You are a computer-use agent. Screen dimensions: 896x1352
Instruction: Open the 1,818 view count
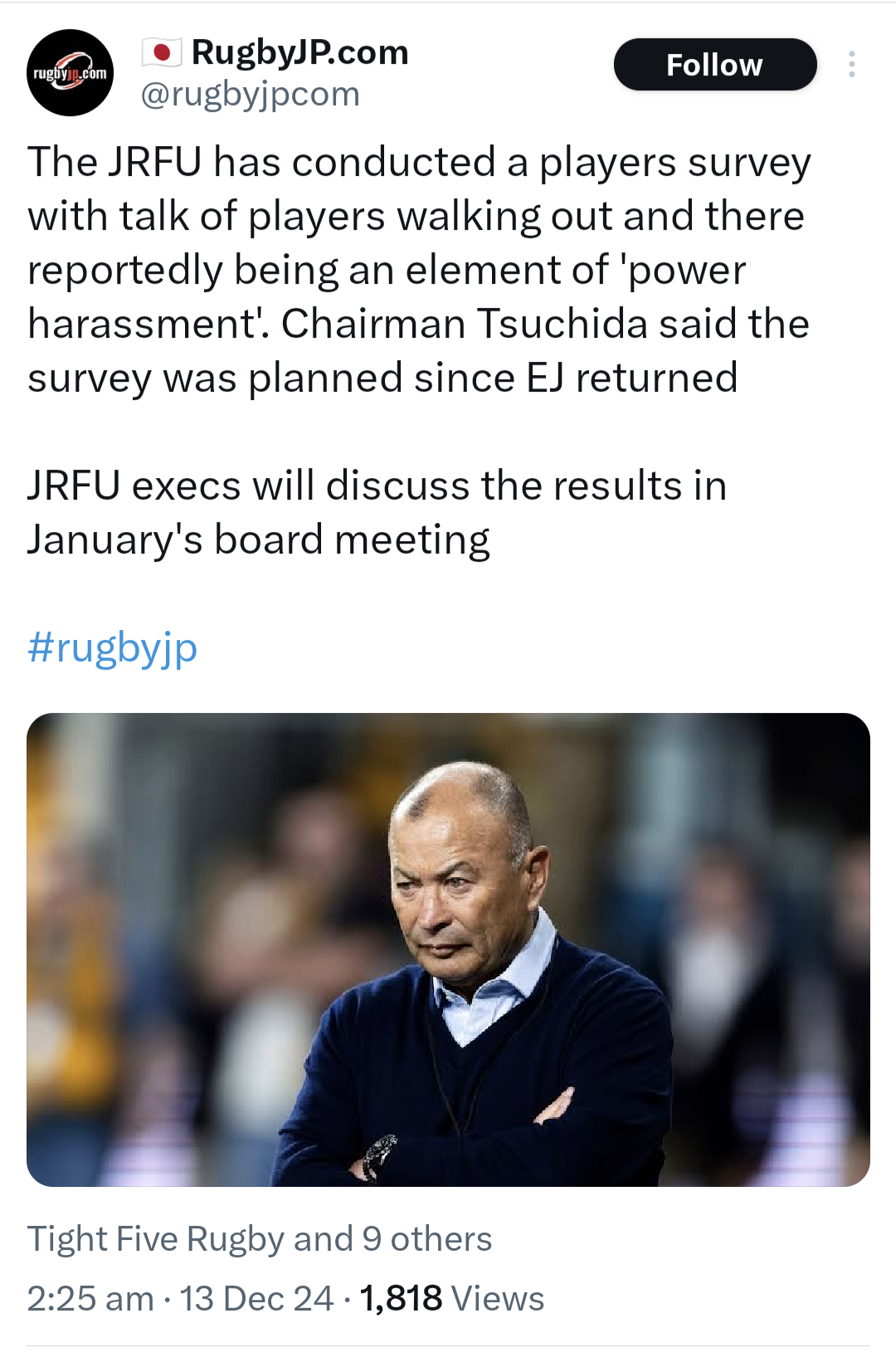401,1298
